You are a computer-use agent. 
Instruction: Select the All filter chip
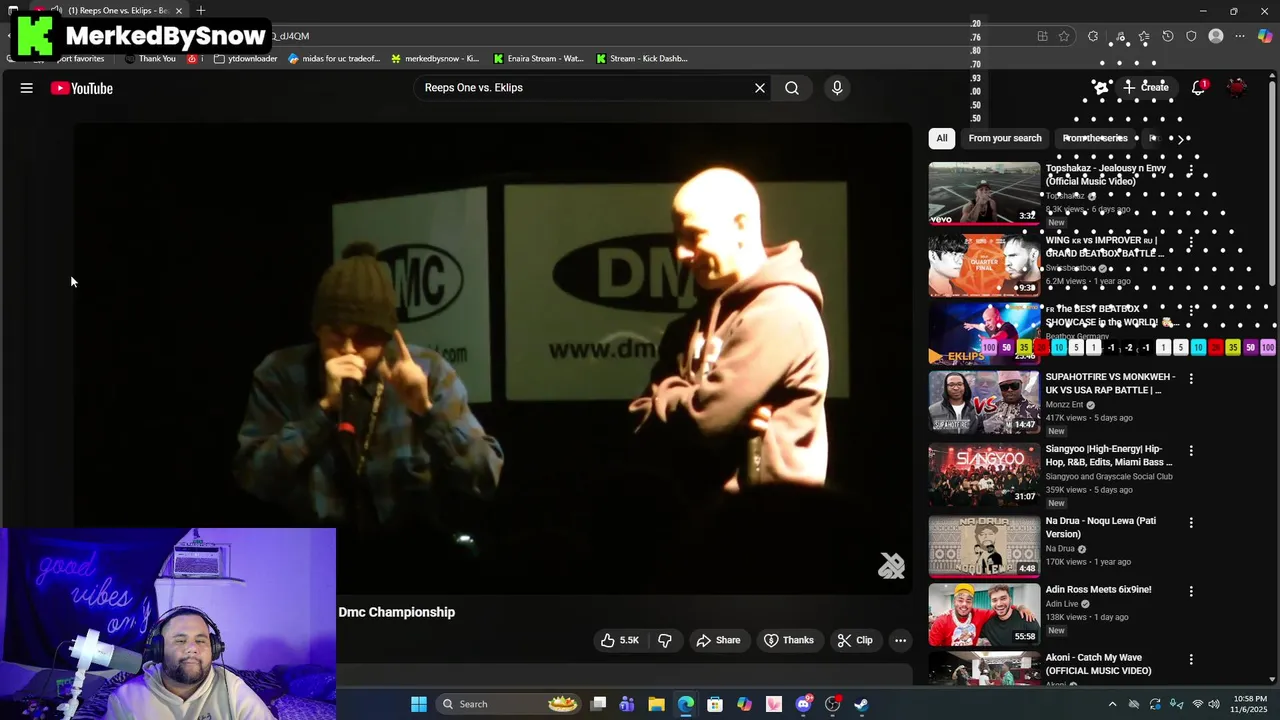pos(942,138)
